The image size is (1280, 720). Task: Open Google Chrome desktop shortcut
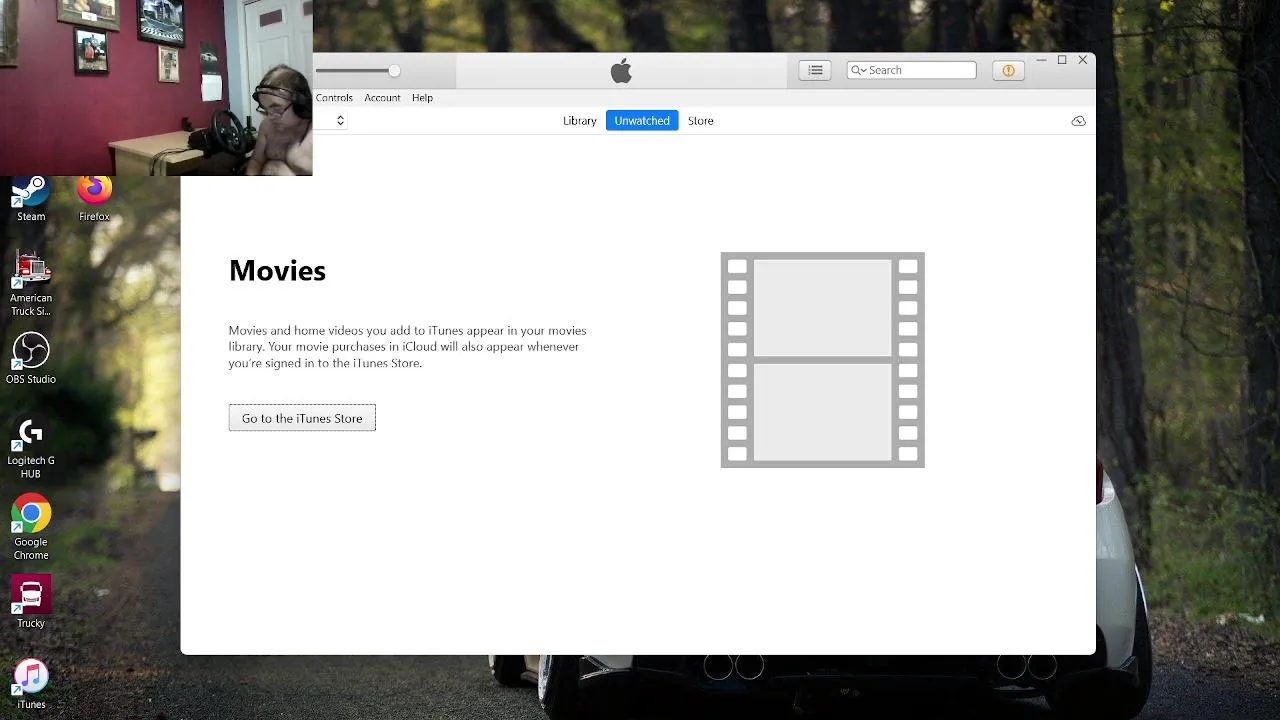tap(31, 528)
